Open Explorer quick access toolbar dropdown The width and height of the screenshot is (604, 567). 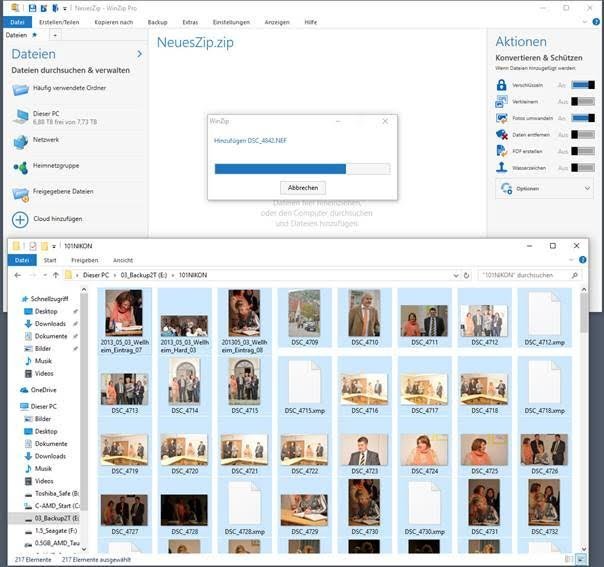click(x=54, y=246)
